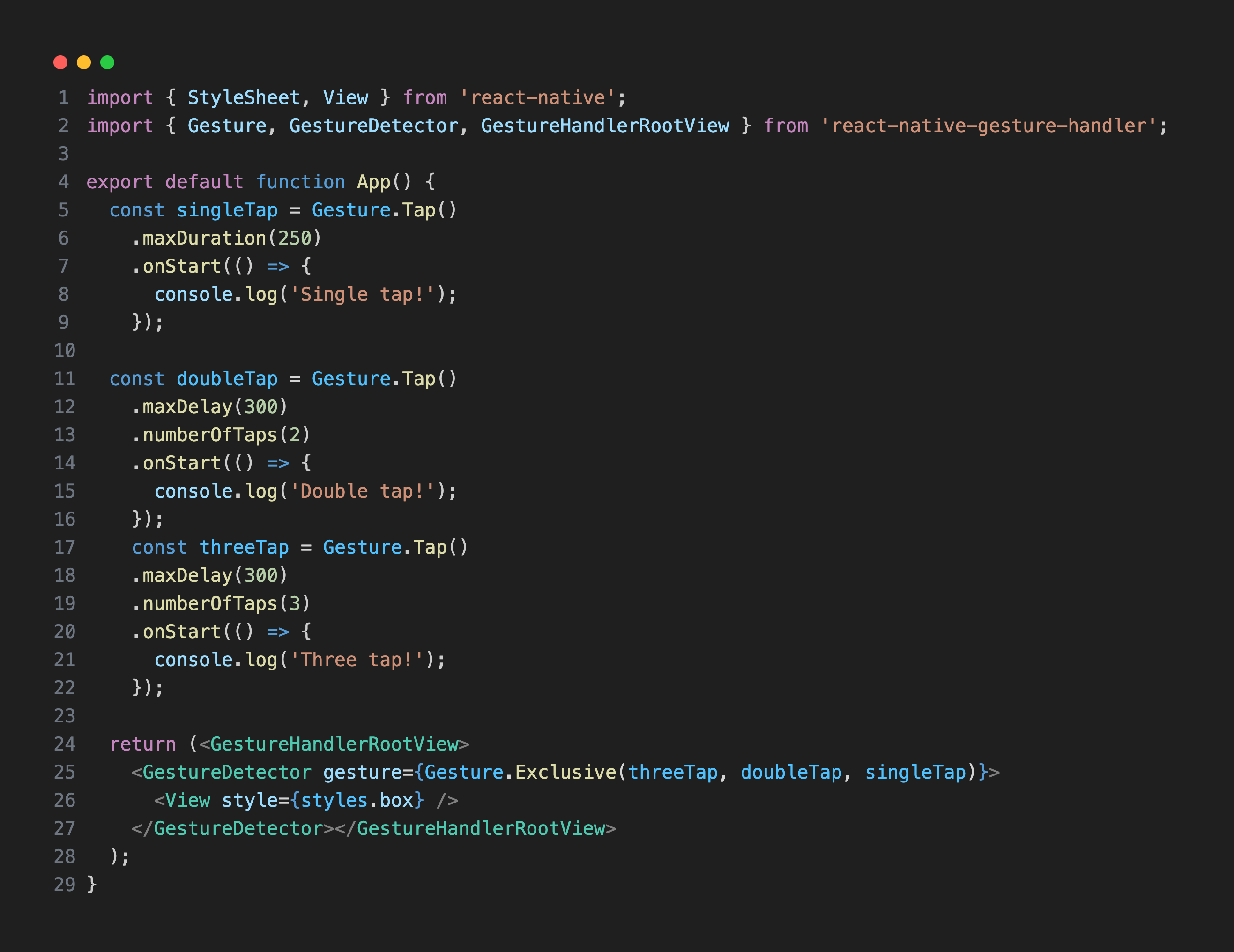The width and height of the screenshot is (1234, 952).
Task: Click the singleTap variable declaration
Action: click(x=227, y=209)
